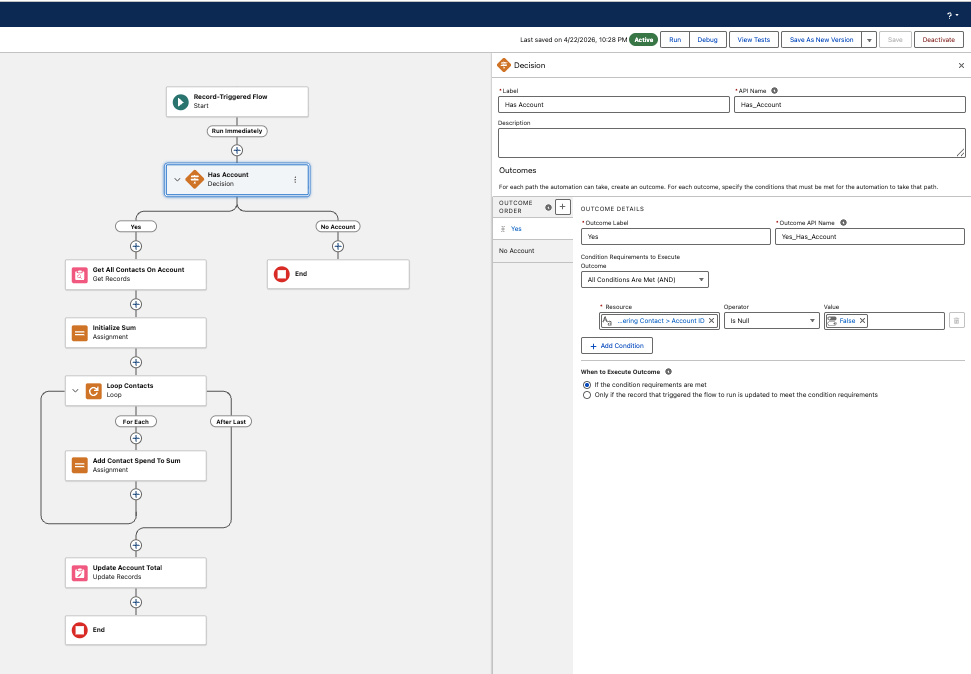
Task: Add element after Add Contact Spend To Sum
Action: tap(136, 494)
